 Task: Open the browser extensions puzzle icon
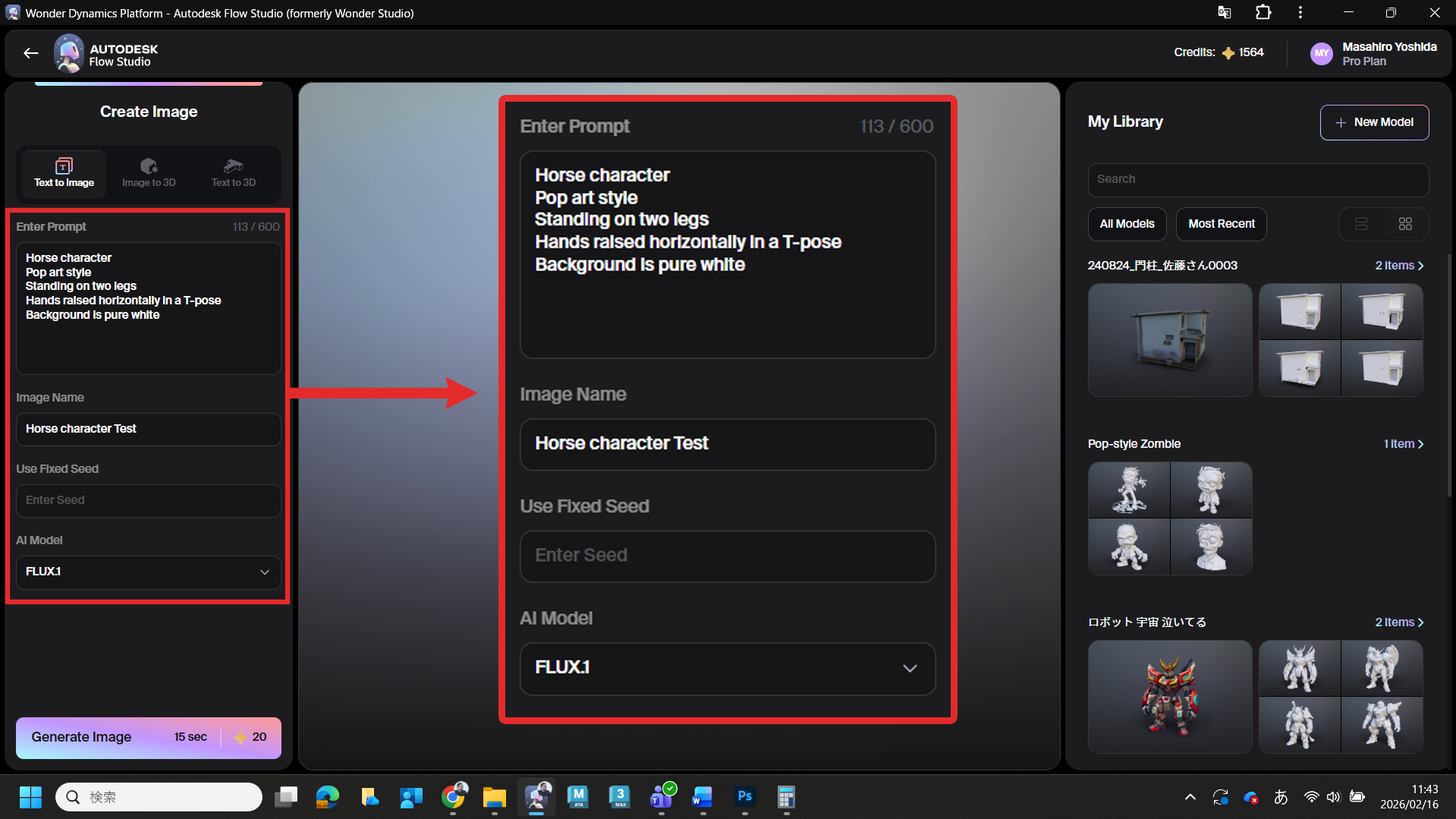[1263, 13]
